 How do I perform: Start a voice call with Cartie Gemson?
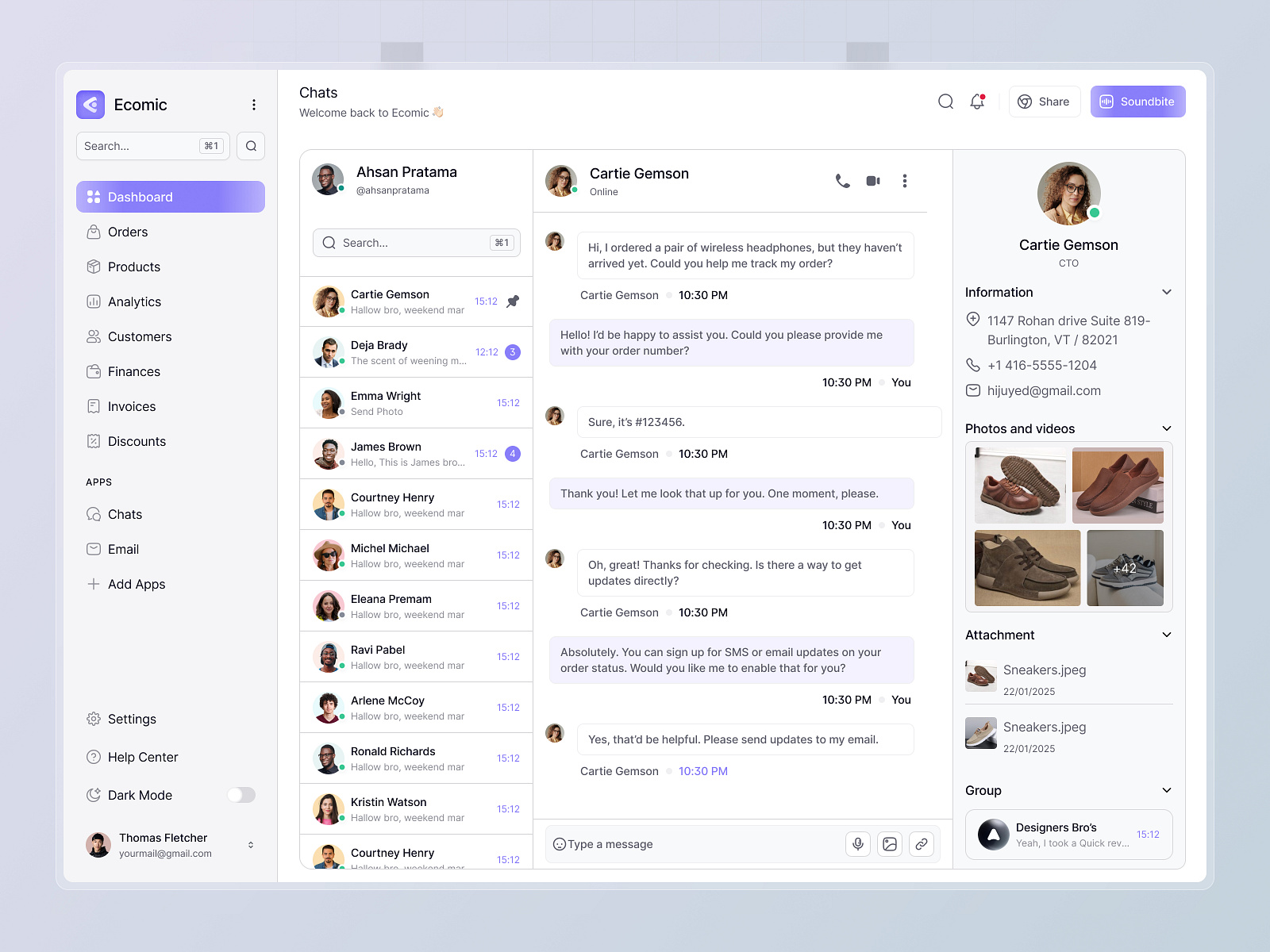click(841, 181)
